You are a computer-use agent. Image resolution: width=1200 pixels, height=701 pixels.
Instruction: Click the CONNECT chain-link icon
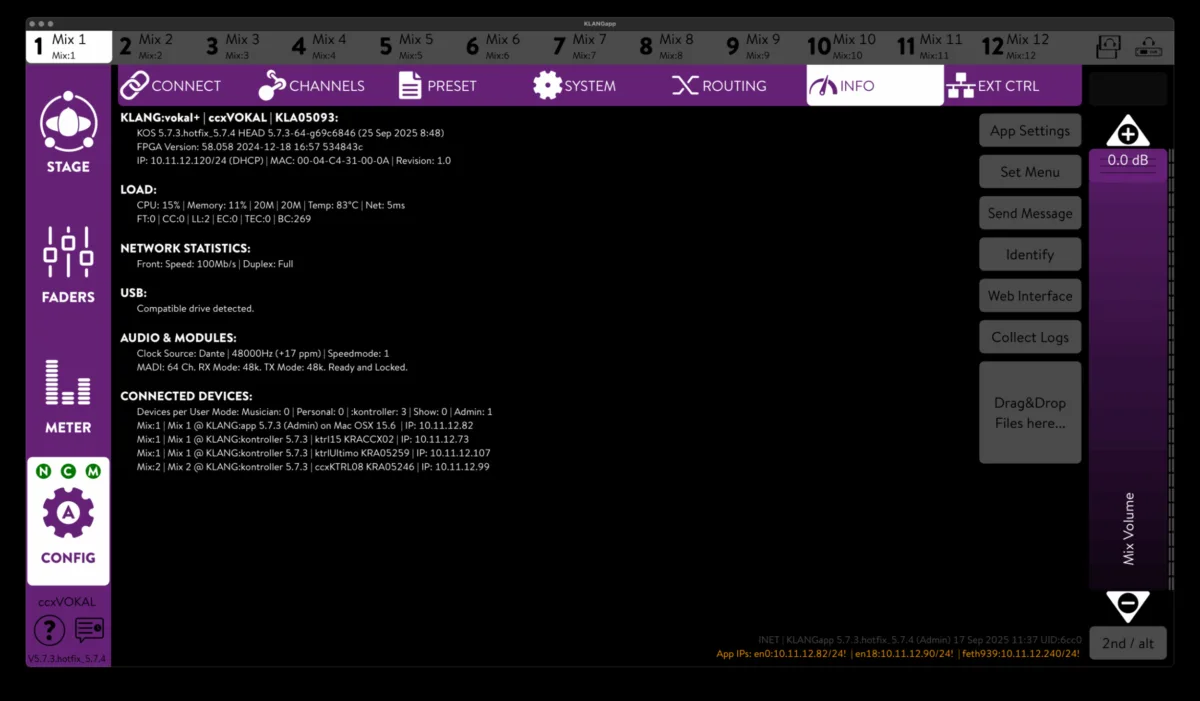(134, 85)
